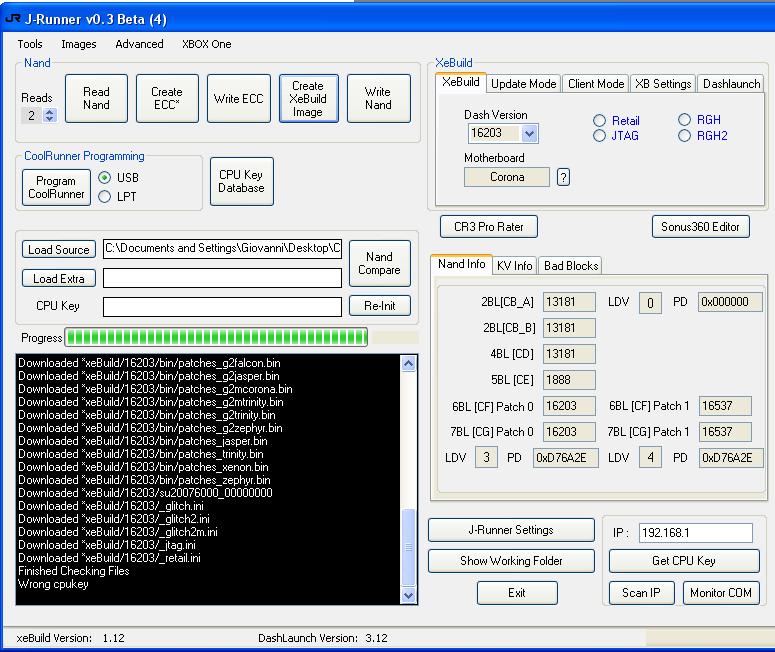The height and width of the screenshot is (652, 775).
Task: Select the XeBuild tab
Action: click(461, 83)
